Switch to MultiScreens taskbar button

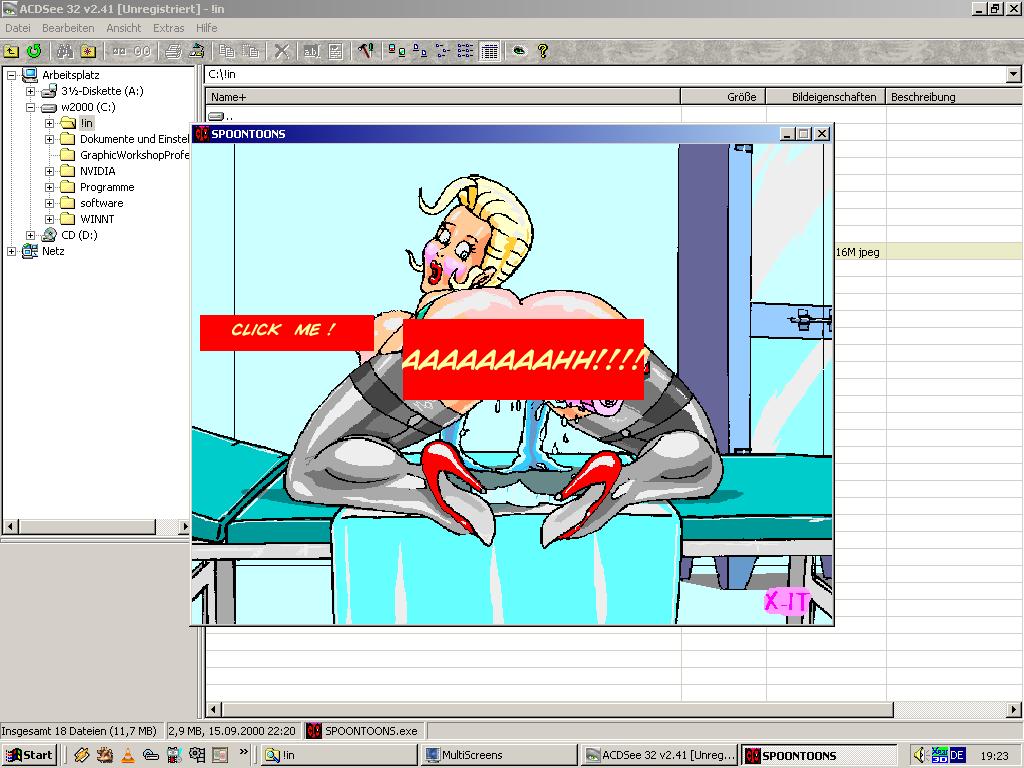tap(499, 755)
